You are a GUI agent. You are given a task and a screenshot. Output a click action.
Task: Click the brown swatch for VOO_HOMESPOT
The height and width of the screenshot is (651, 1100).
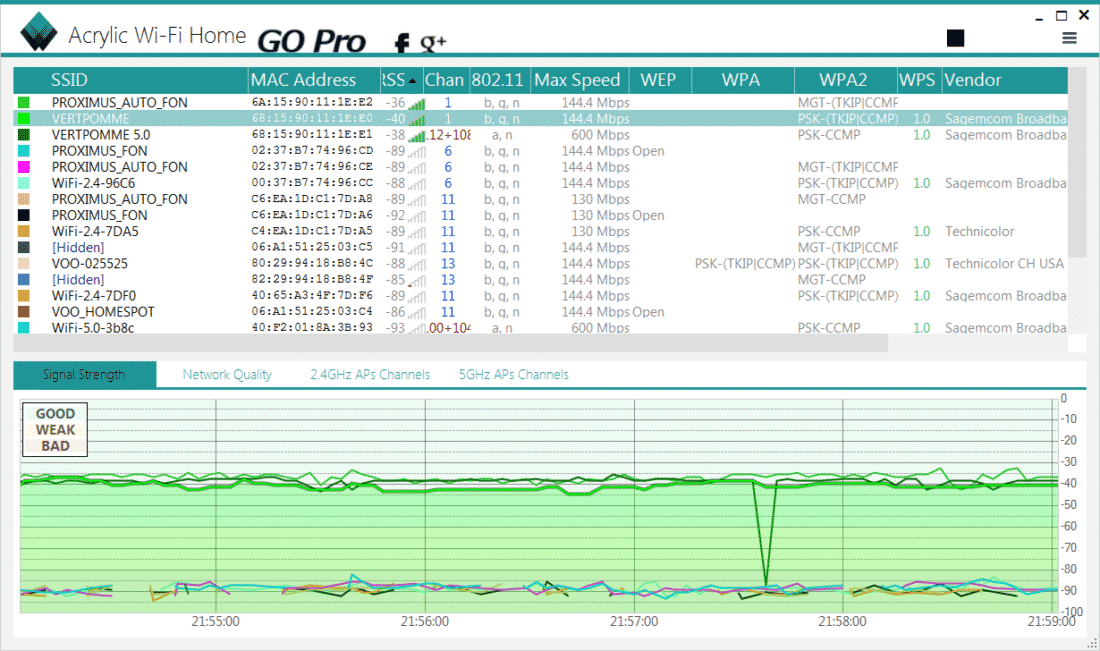coord(24,311)
